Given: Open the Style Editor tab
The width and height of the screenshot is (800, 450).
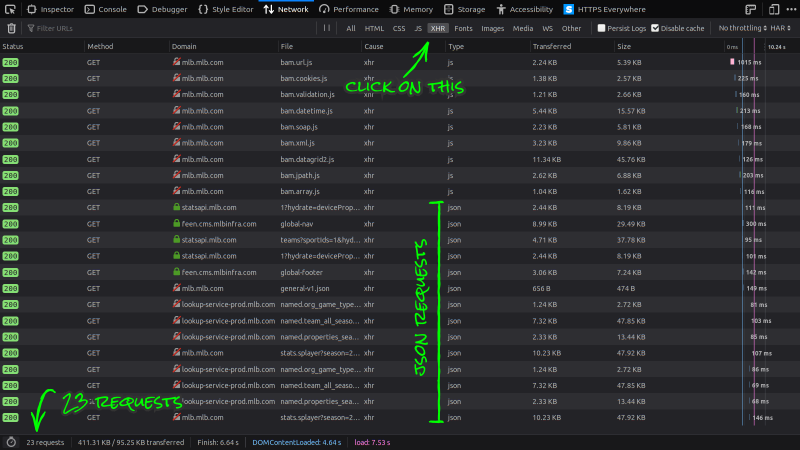Looking at the screenshot, I should coord(226,9).
